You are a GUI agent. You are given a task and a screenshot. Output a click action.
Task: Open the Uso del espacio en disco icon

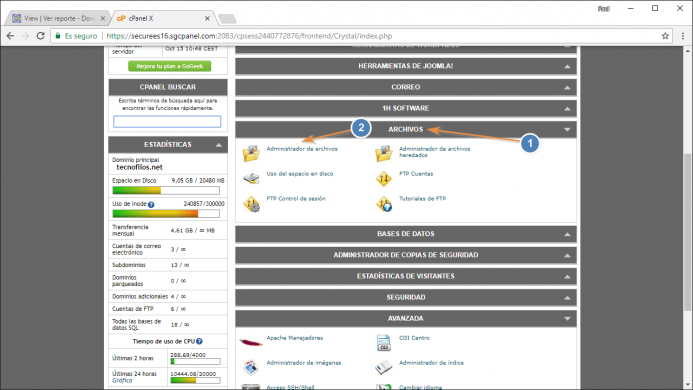(251, 178)
